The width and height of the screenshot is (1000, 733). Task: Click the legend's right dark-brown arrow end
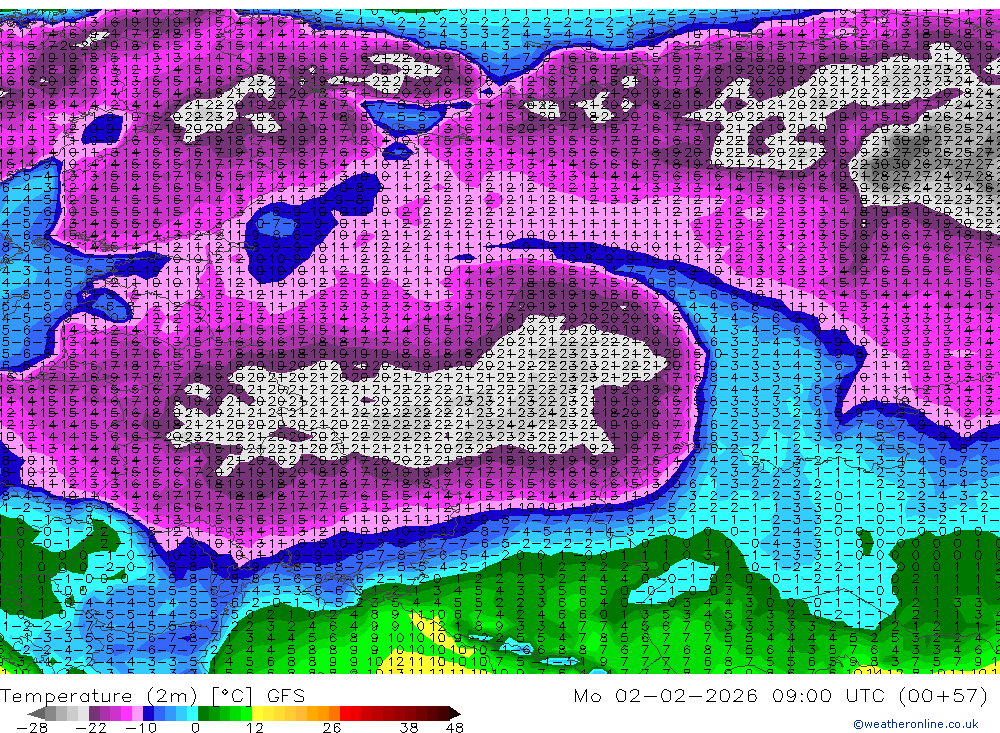tap(455, 713)
